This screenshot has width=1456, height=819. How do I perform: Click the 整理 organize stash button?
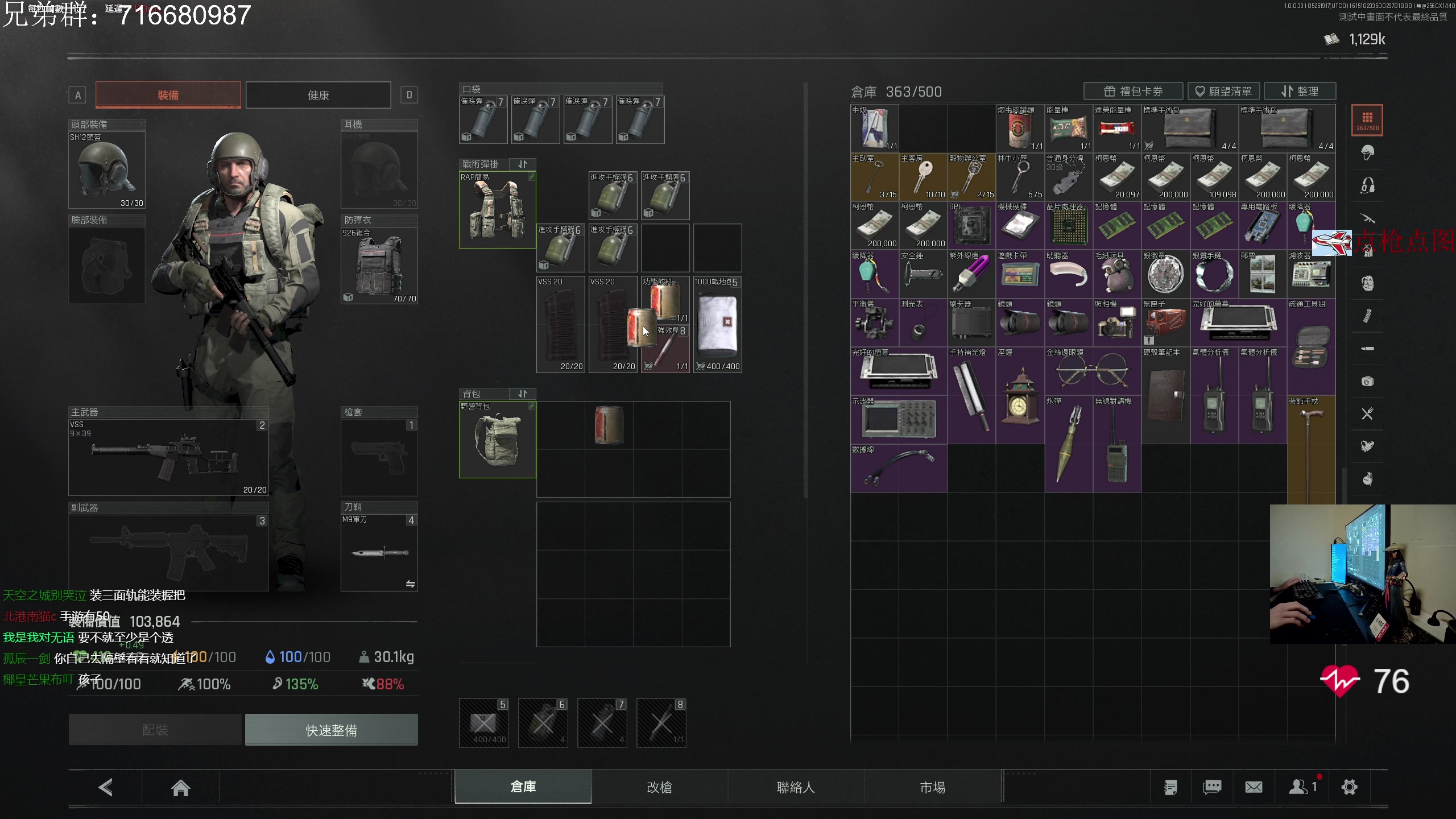[x=1300, y=91]
